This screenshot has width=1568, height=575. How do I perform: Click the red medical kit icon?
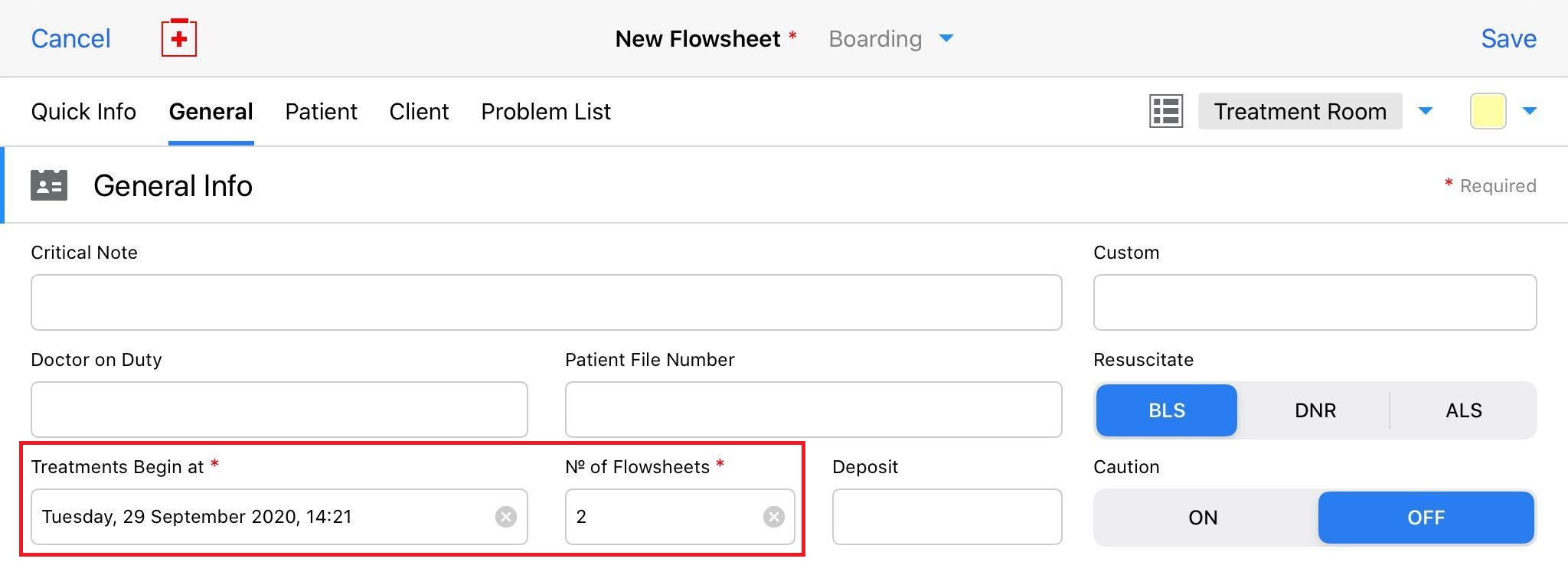coord(179,38)
